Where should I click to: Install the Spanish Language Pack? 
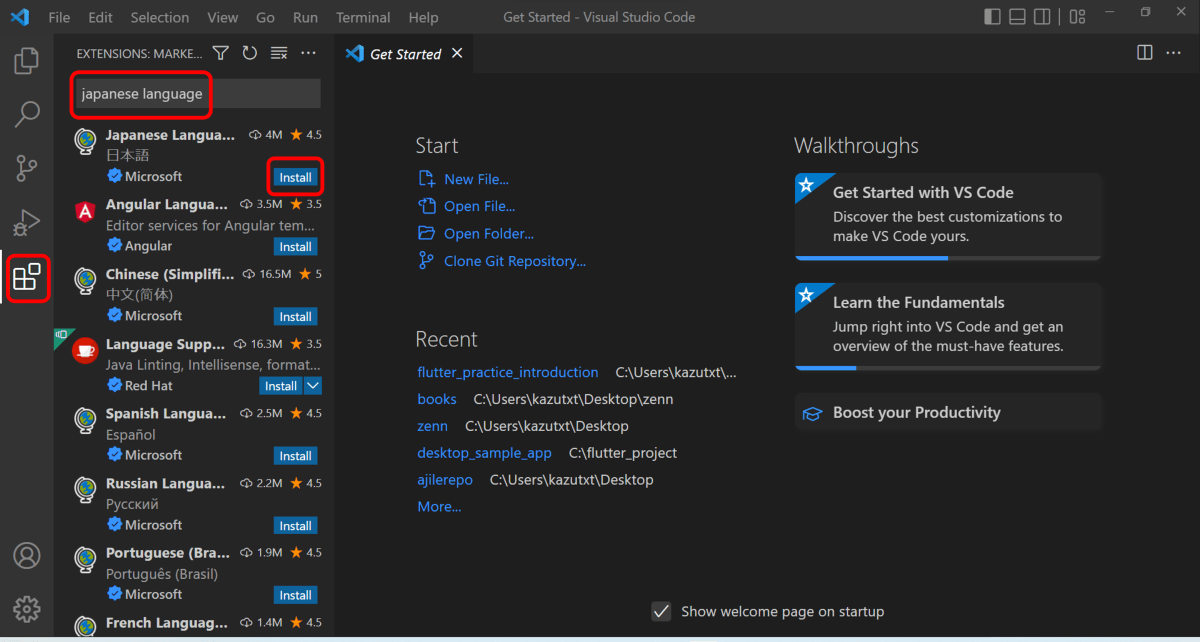click(x=295, y=456)
